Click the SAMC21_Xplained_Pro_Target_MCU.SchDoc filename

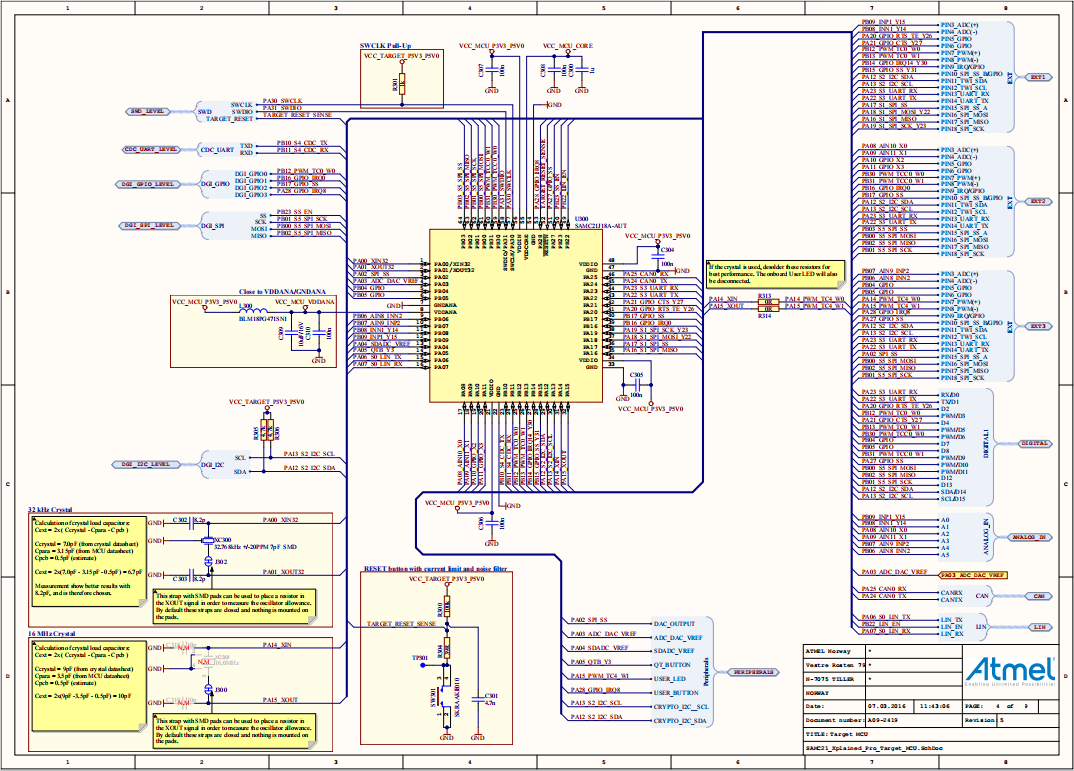coord(874,748)
